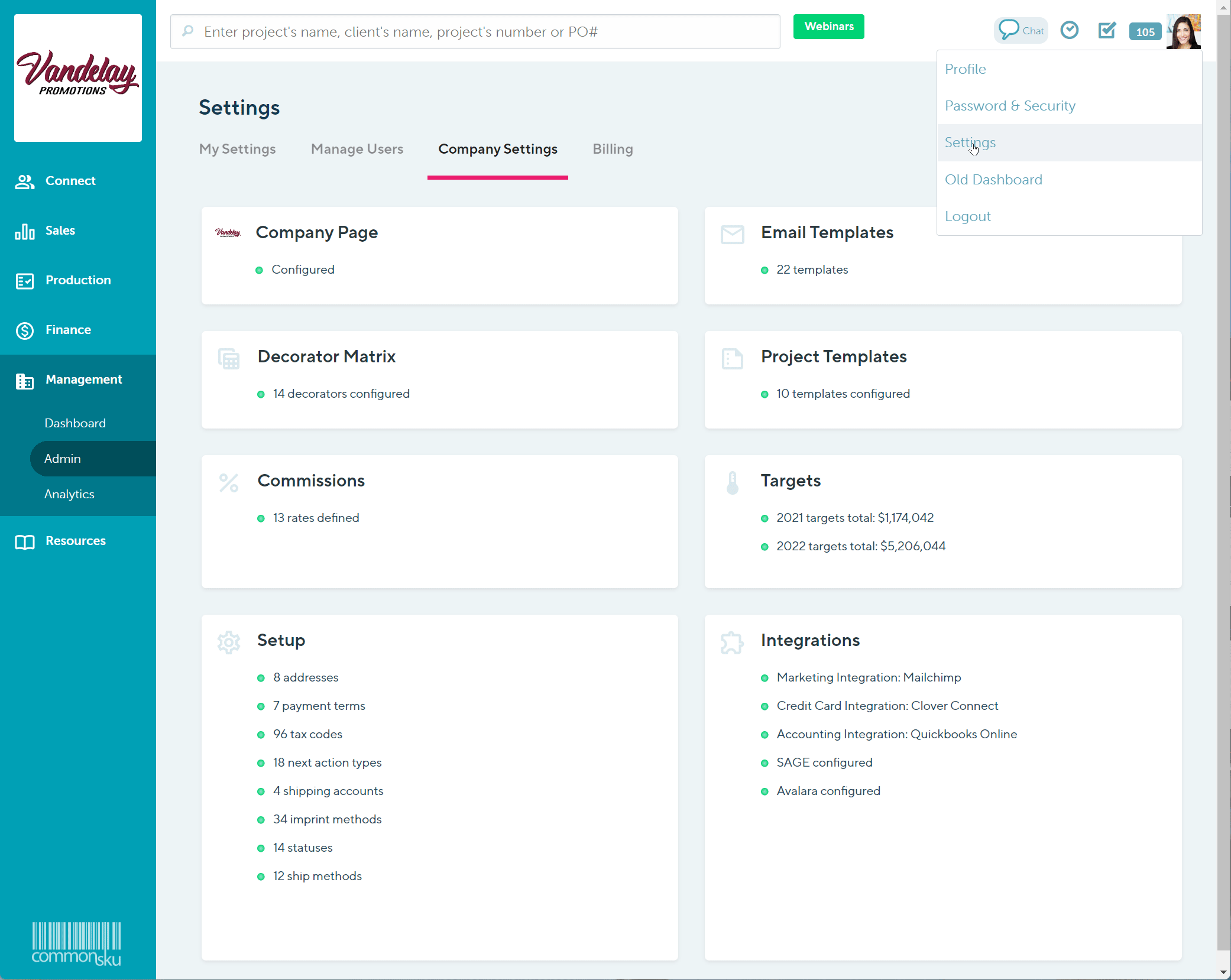The height and width of the screenshot is (980, 1231).
Task: Open the profile avatar menu
Action: (x=1183, y=31)
